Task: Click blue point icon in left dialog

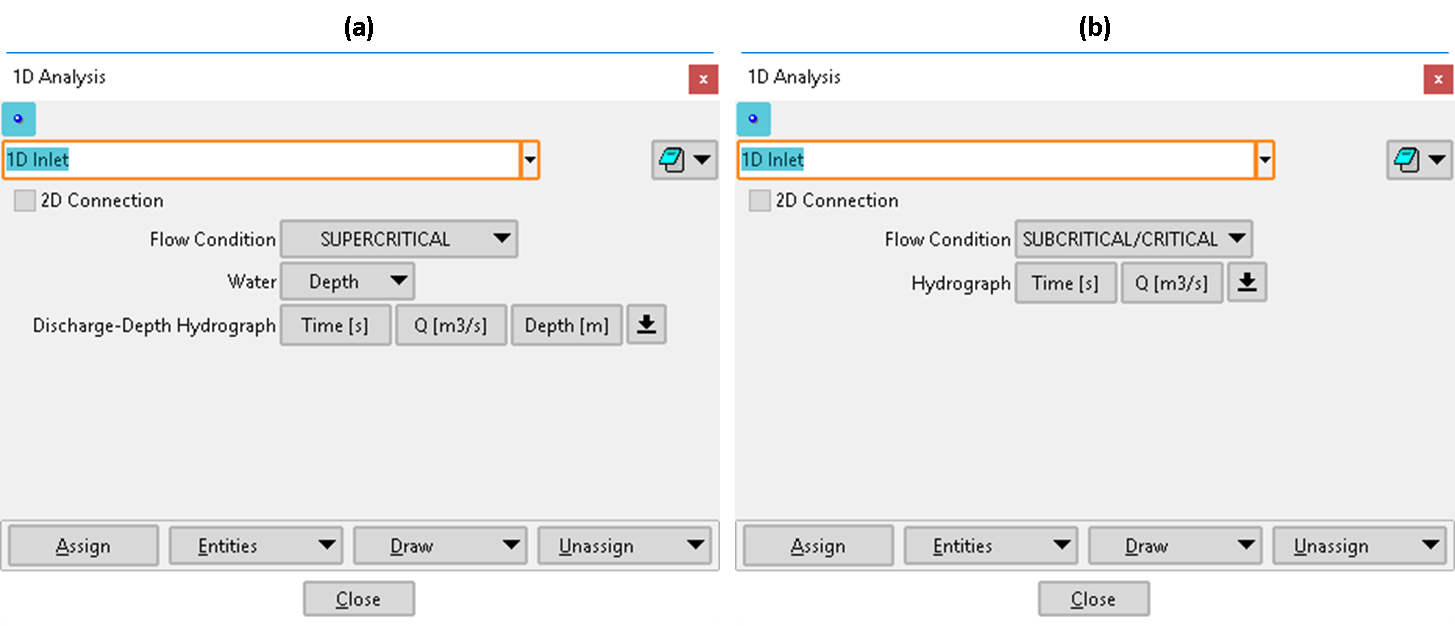Action: [18, 119]
